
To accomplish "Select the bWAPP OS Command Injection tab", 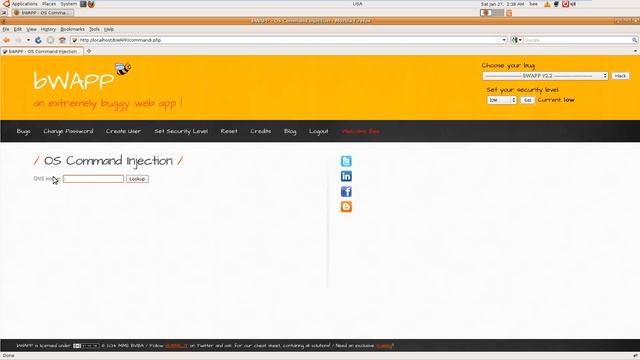I will tap(42, 51).
